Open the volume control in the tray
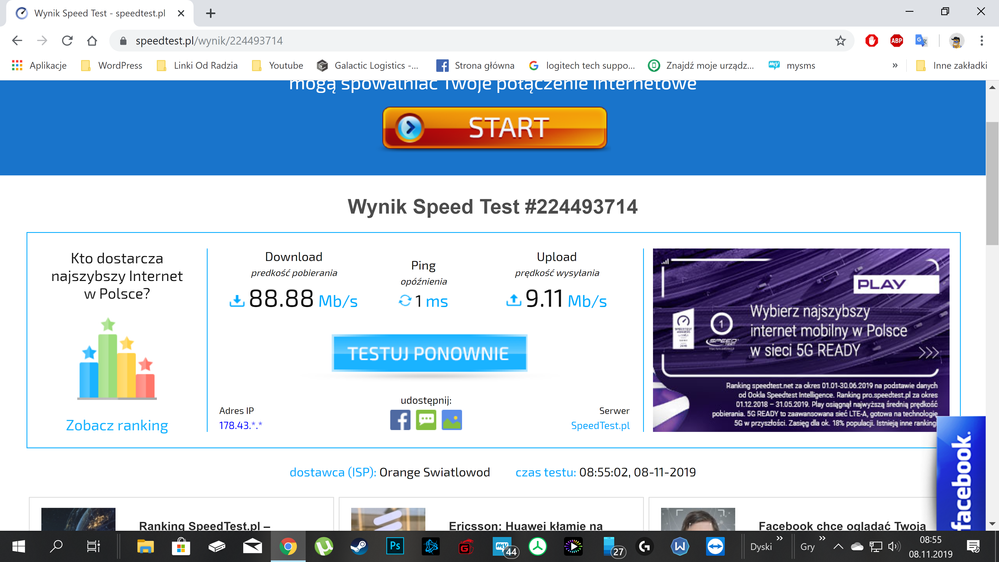This screenshot has height=562, width=999. pyautogui.click(x=894, y=547)
